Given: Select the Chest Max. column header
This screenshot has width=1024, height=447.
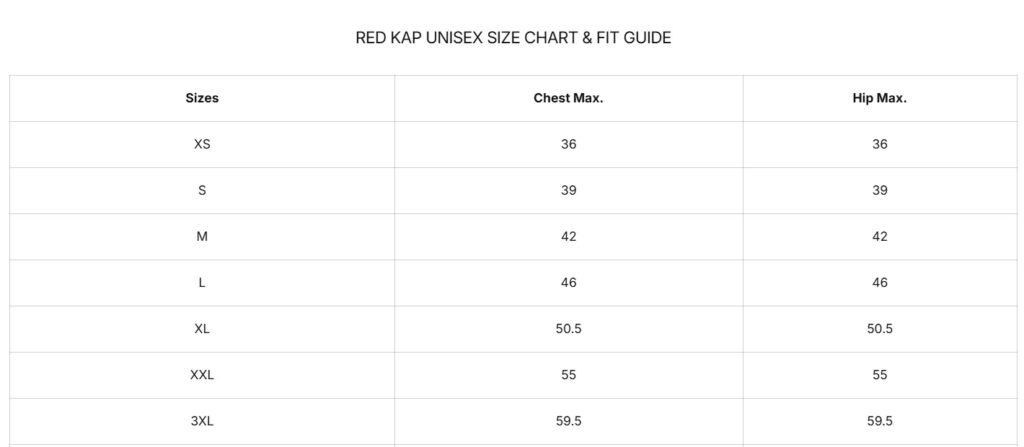Looking at the screenshot, I should tap(568, 98).
